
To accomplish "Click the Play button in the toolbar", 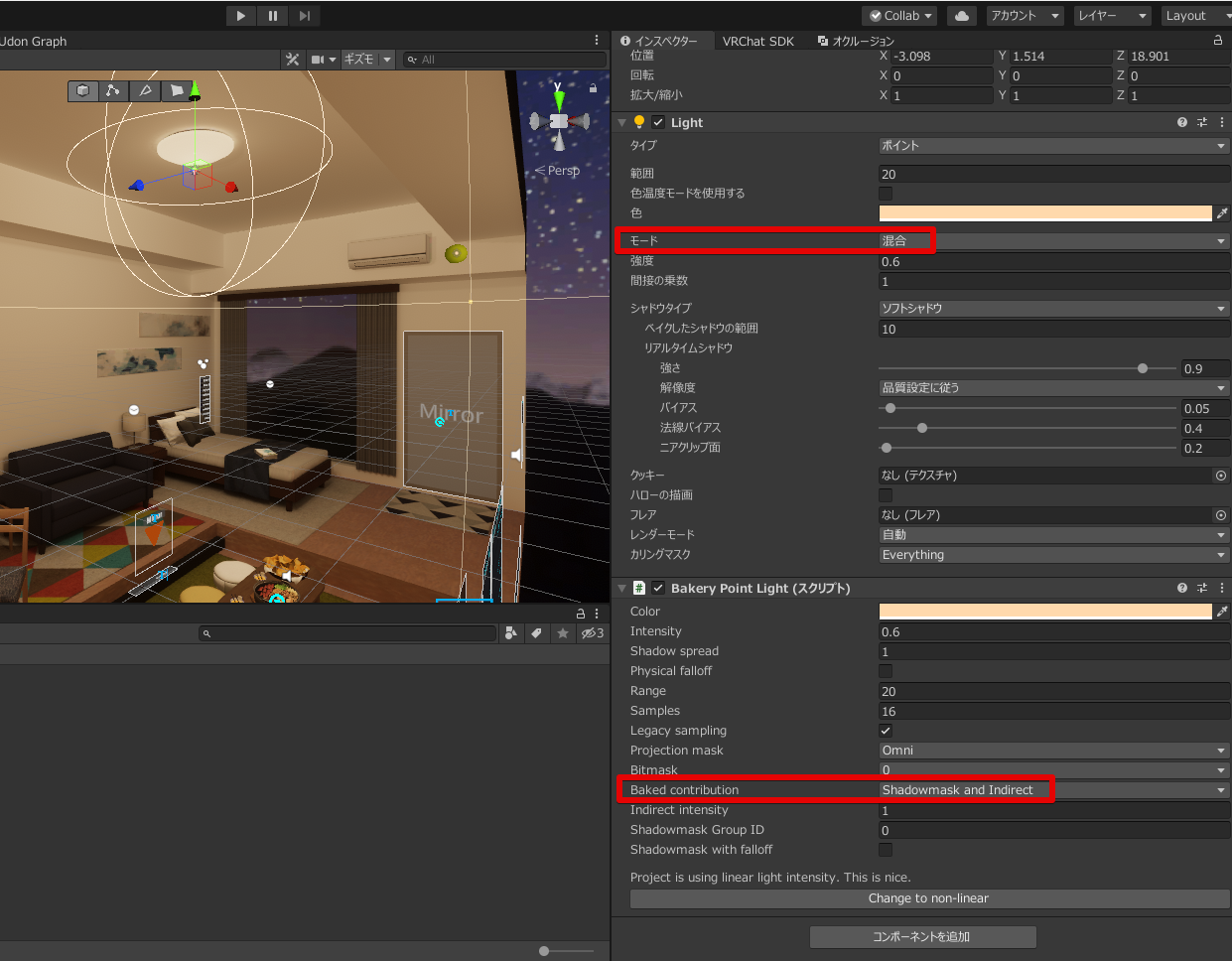I will click(x=240, y=15).
